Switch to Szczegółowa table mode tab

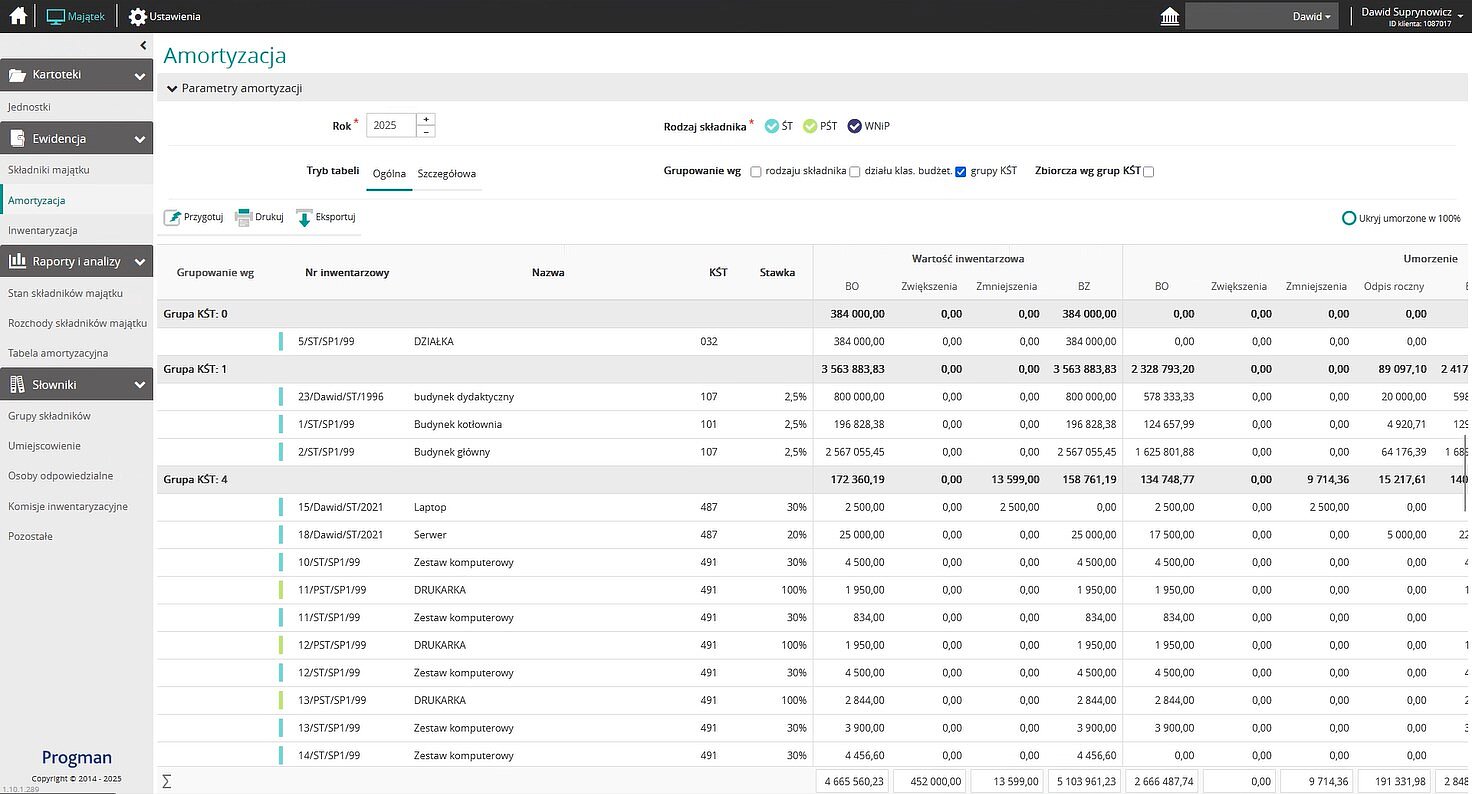pyautogui.click(x=446, y=173)
